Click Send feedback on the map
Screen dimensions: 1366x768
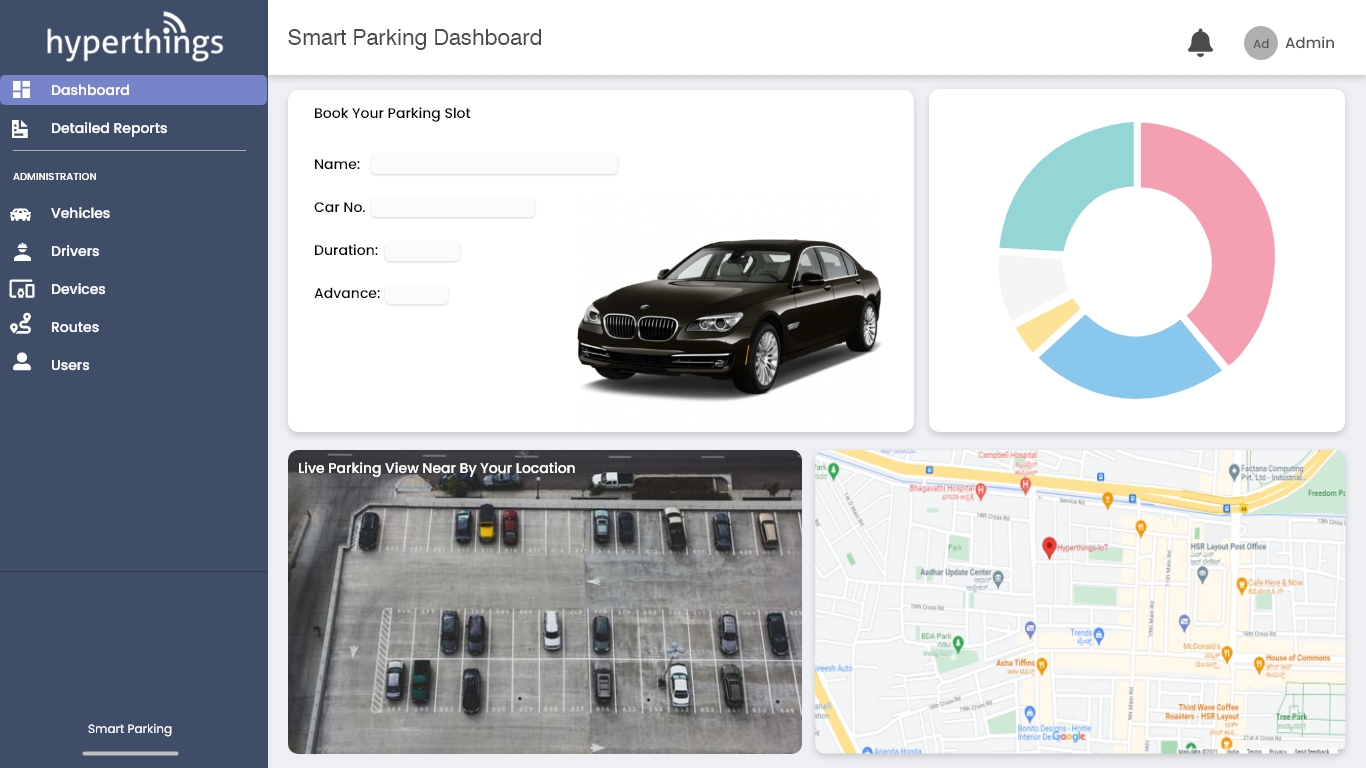1313,752
